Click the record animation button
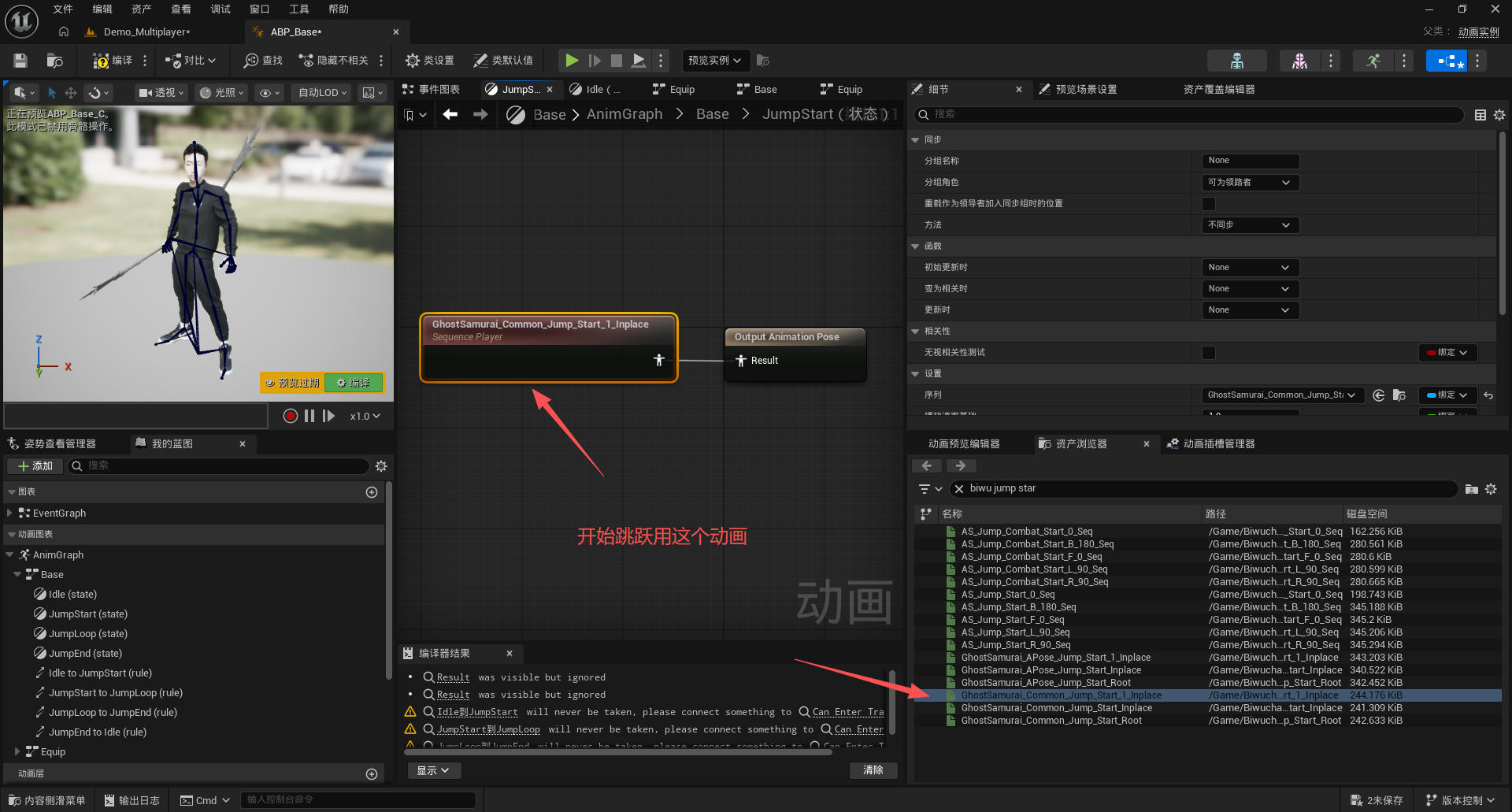Screen dimensions: 1512x812 click(x=291, y=416)
